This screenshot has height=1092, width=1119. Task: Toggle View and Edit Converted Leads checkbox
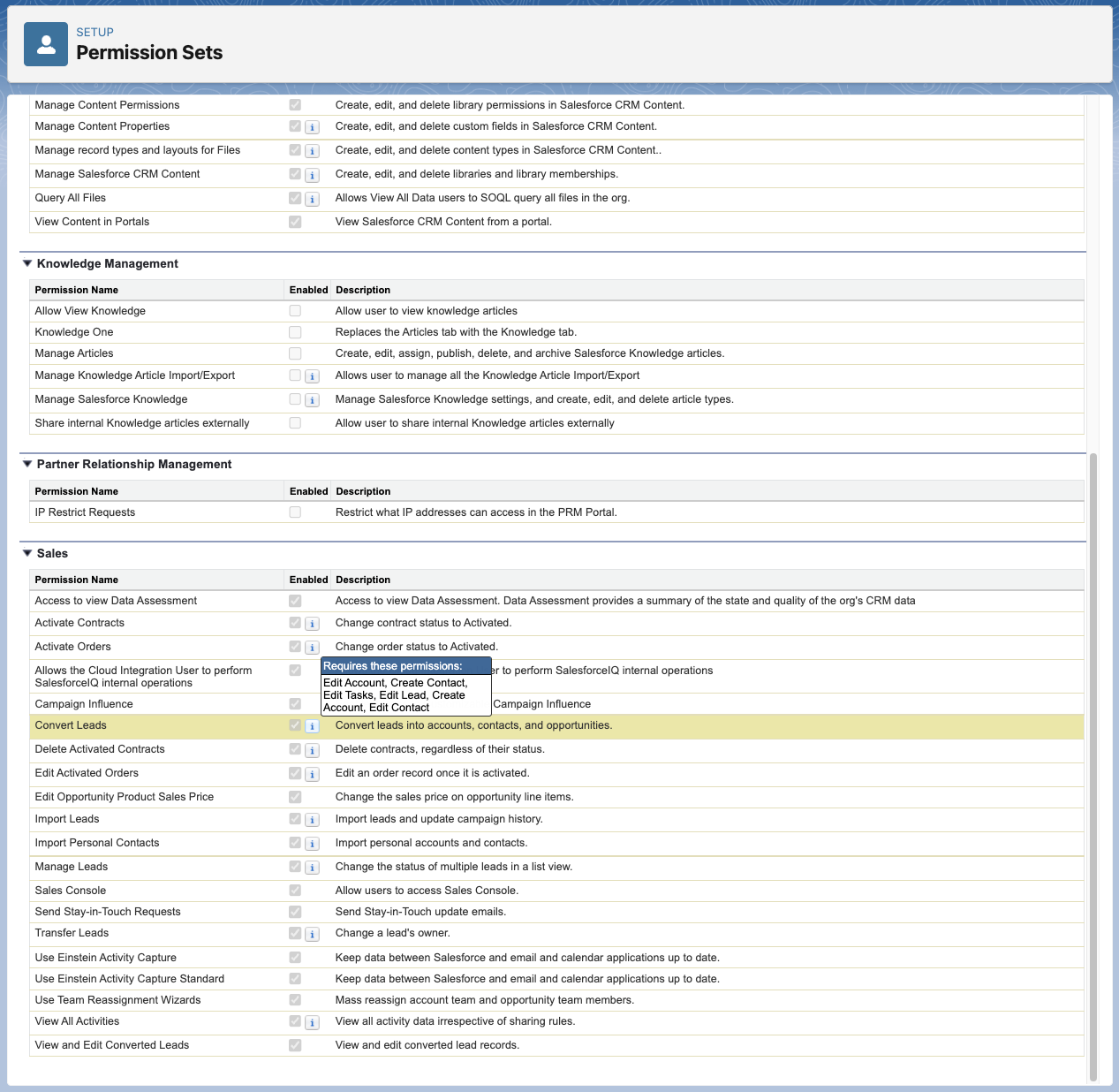pyautogui.click(x=295, y=1045)
